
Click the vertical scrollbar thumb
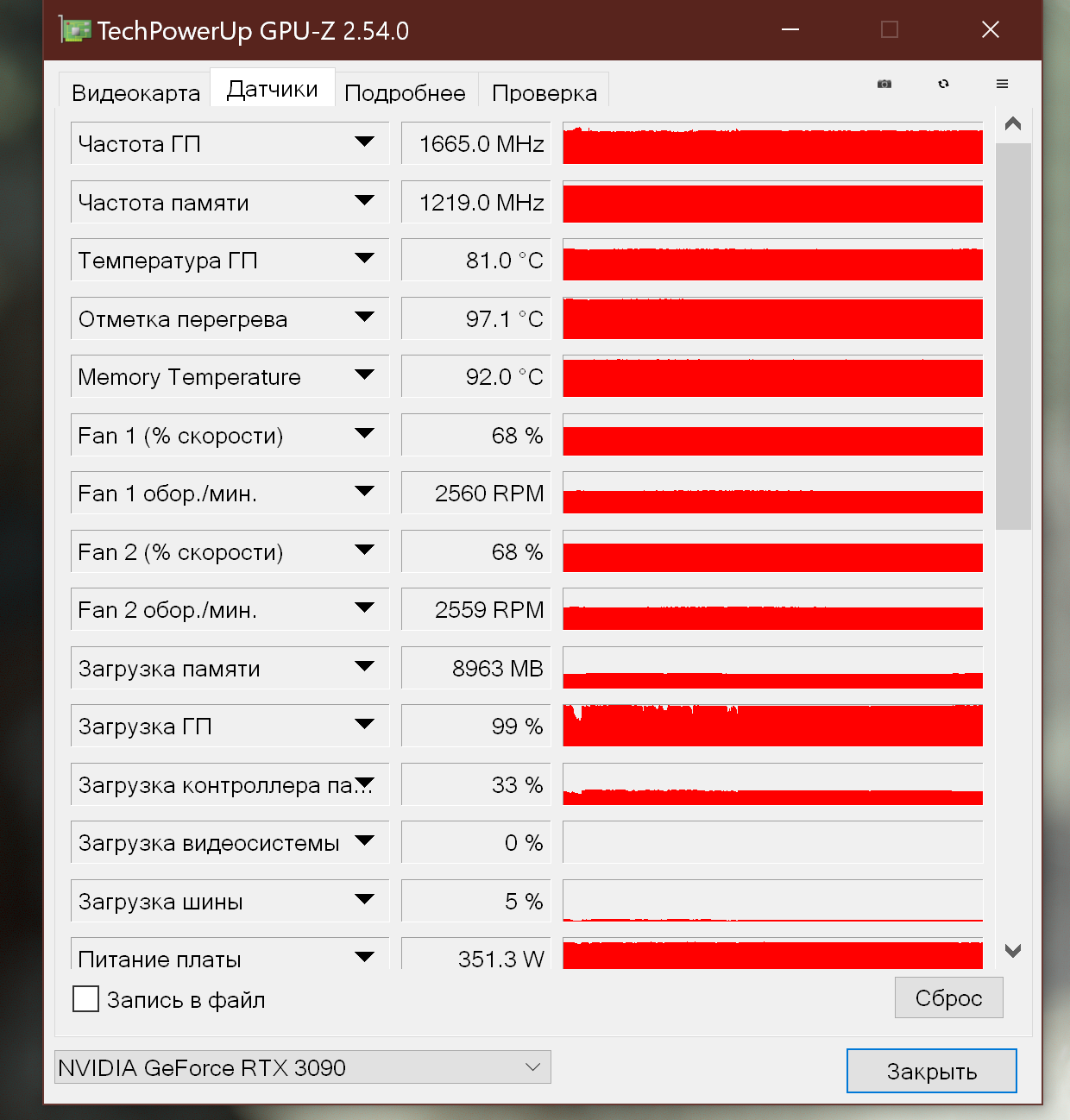(1013, 337)
